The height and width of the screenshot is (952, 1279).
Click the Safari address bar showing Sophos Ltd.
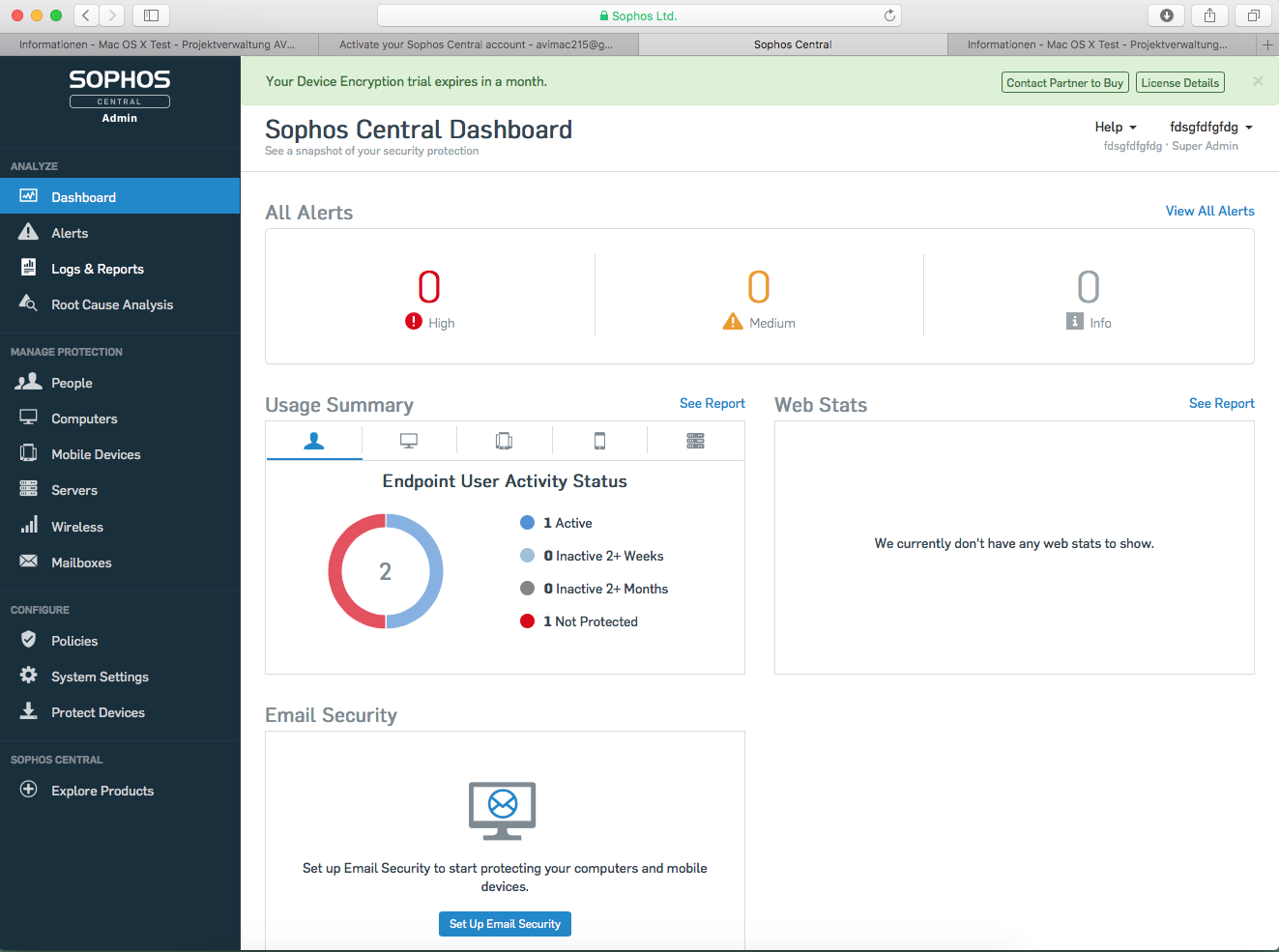coord(639,15)
